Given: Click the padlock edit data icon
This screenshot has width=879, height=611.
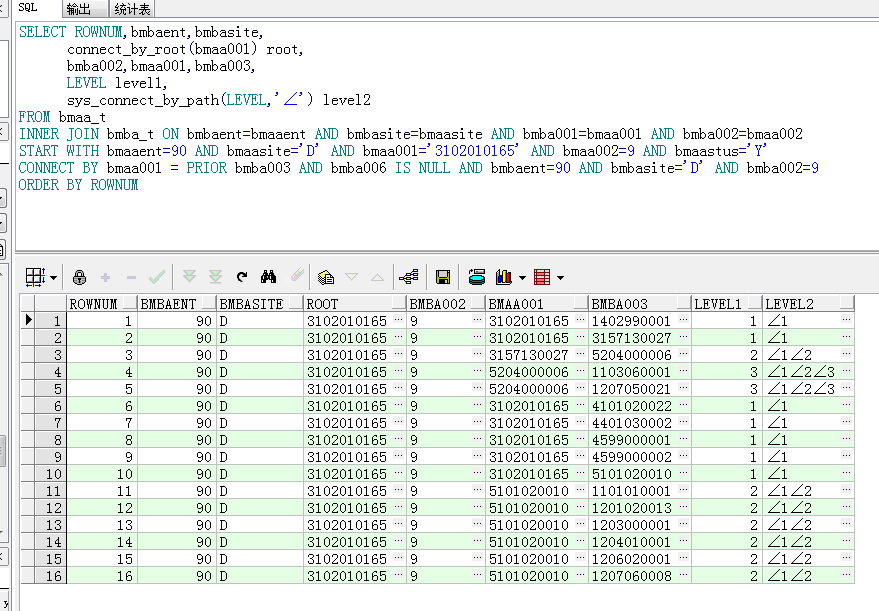Looking at the screenshot, I should pos(80,277).
